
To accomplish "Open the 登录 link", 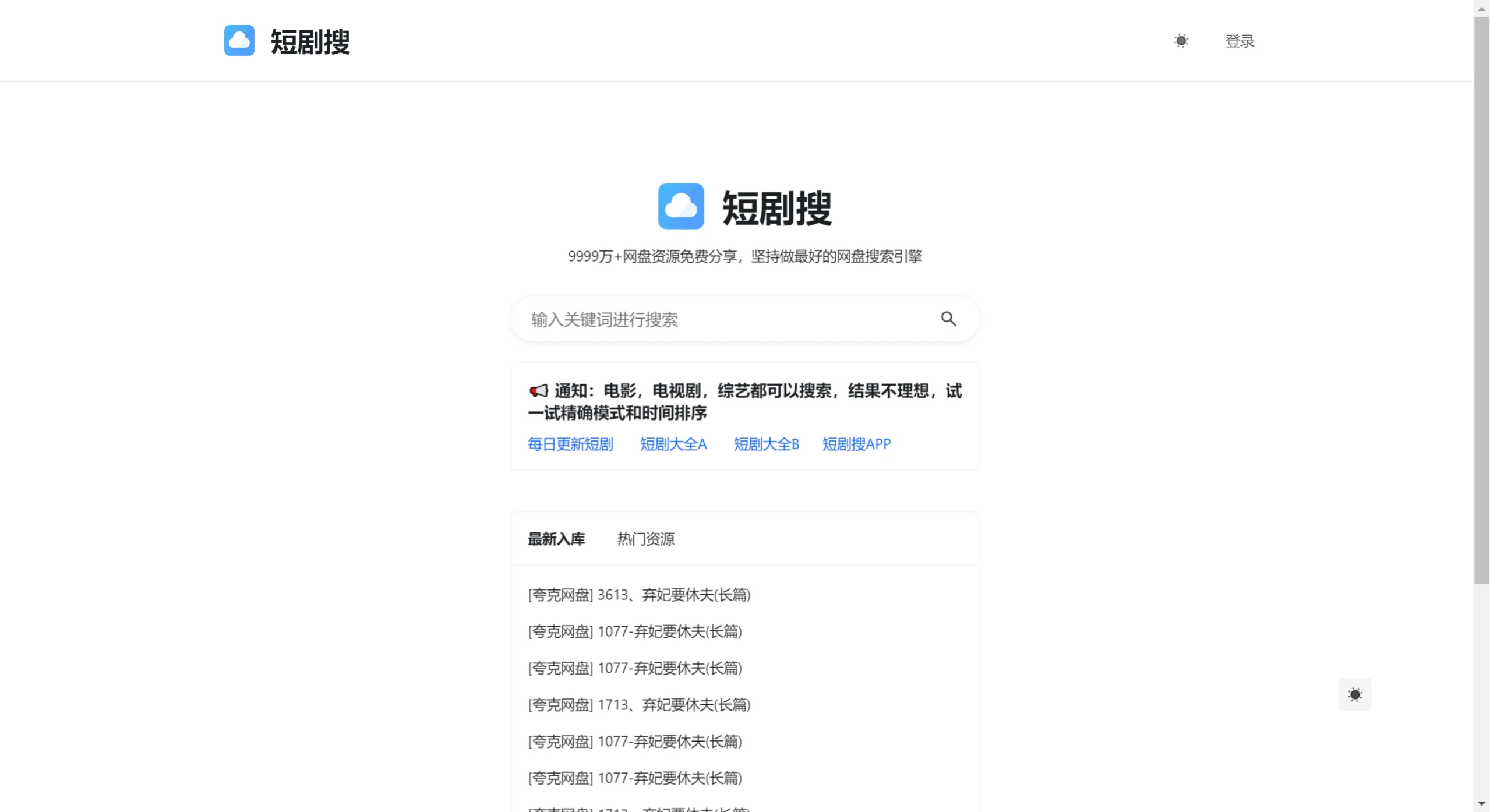I will coord(1239,40).
